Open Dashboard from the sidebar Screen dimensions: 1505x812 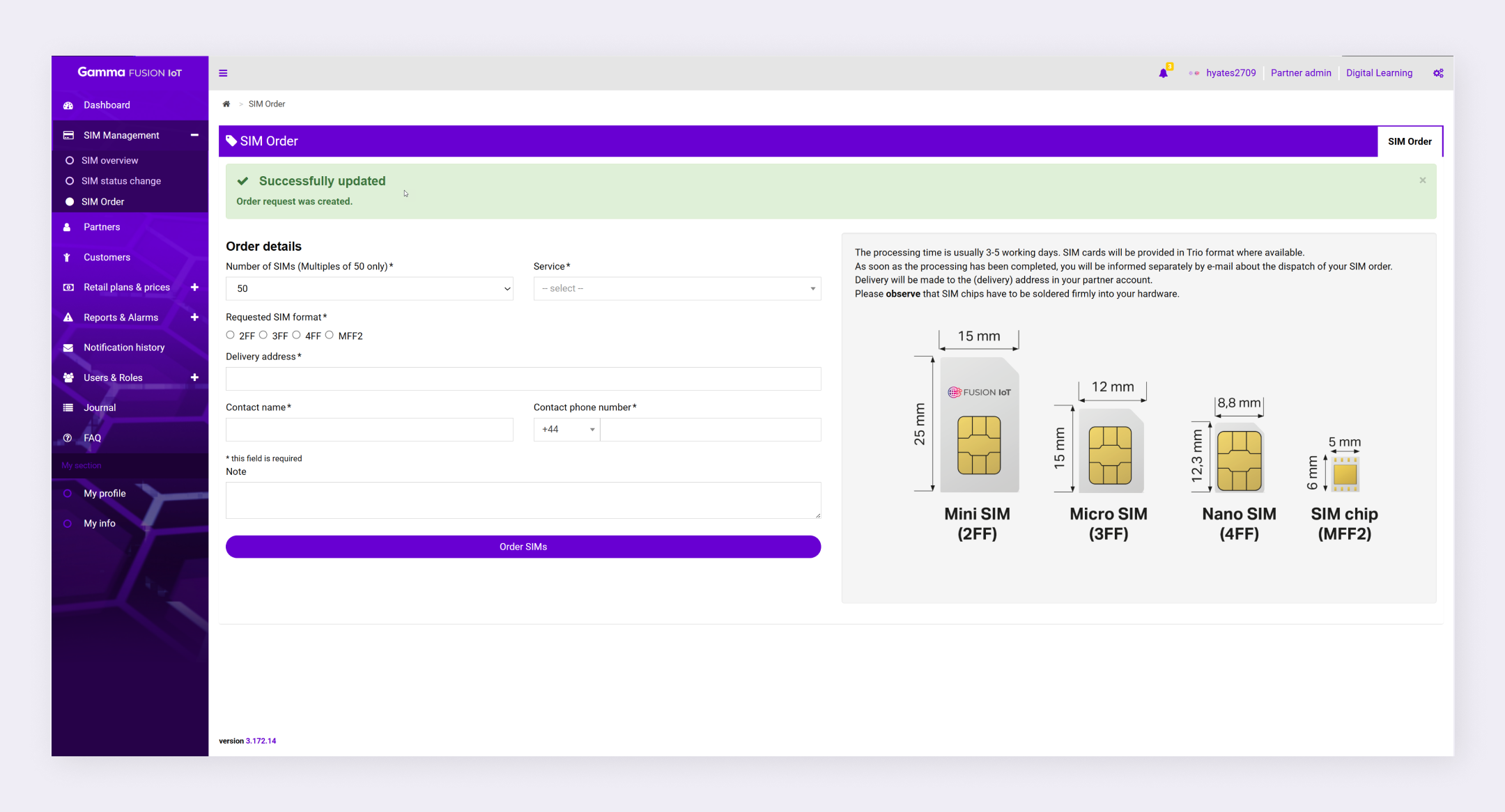(107, 105)
